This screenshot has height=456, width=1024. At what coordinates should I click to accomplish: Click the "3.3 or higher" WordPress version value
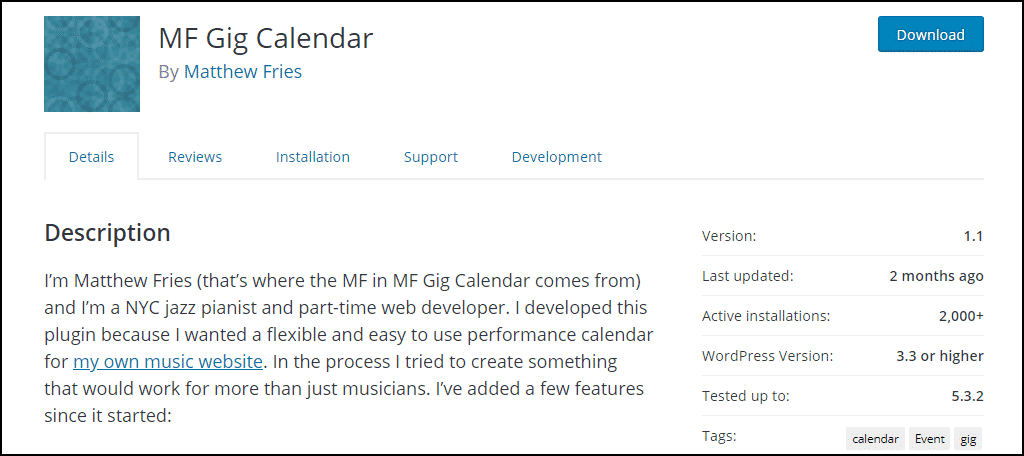(940, 356)
